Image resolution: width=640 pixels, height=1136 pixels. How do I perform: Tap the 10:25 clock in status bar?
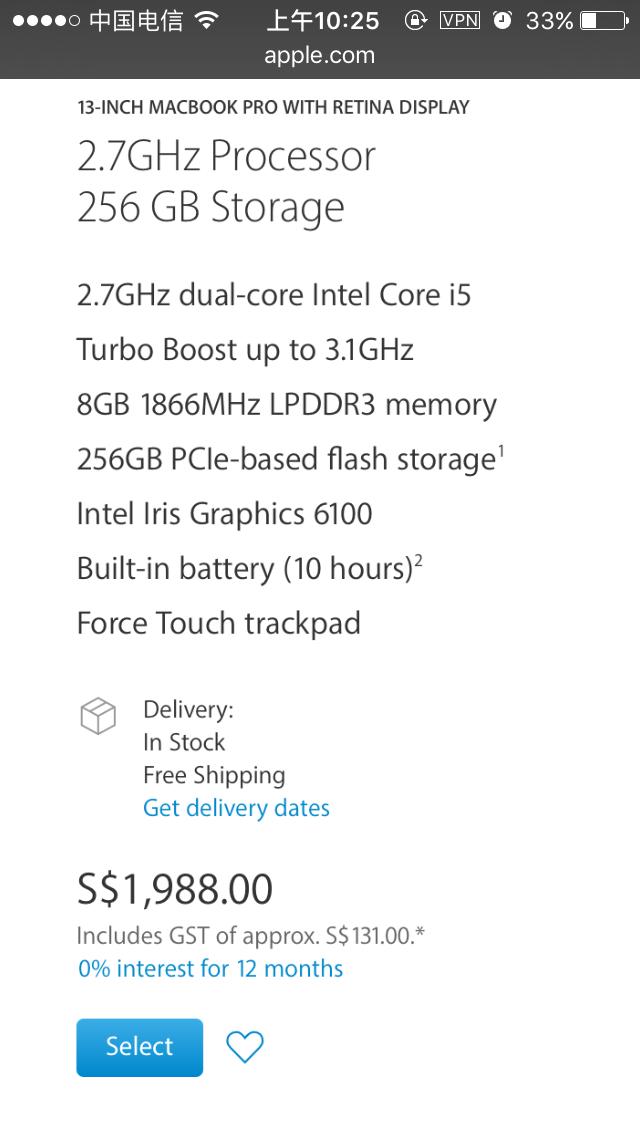325,20
